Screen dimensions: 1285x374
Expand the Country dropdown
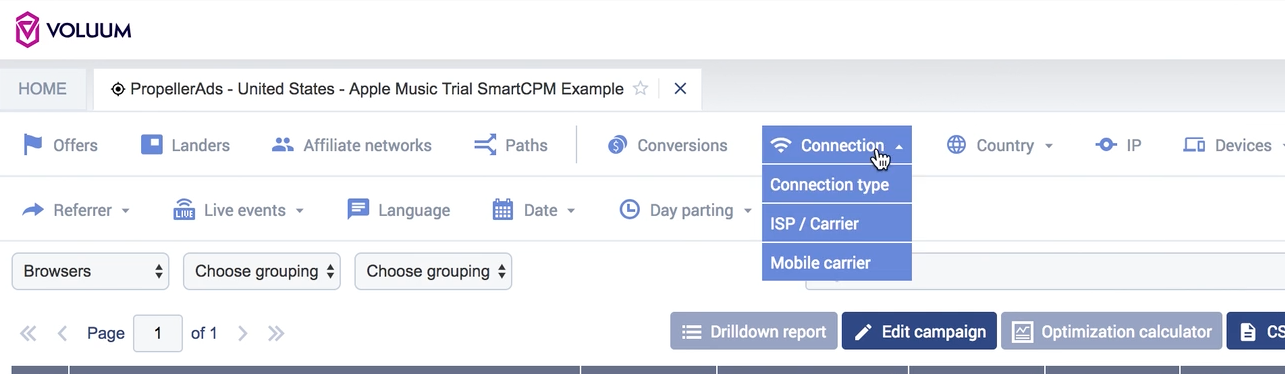coord(1000,145)
